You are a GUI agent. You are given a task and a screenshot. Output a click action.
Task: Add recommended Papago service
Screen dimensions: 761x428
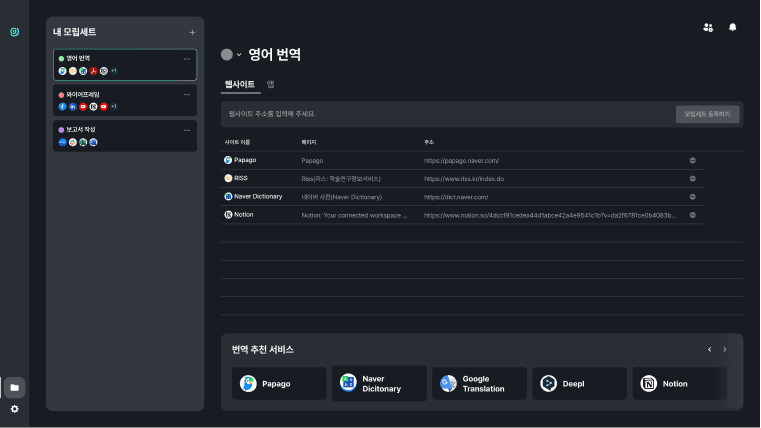(x=279, y=383)
